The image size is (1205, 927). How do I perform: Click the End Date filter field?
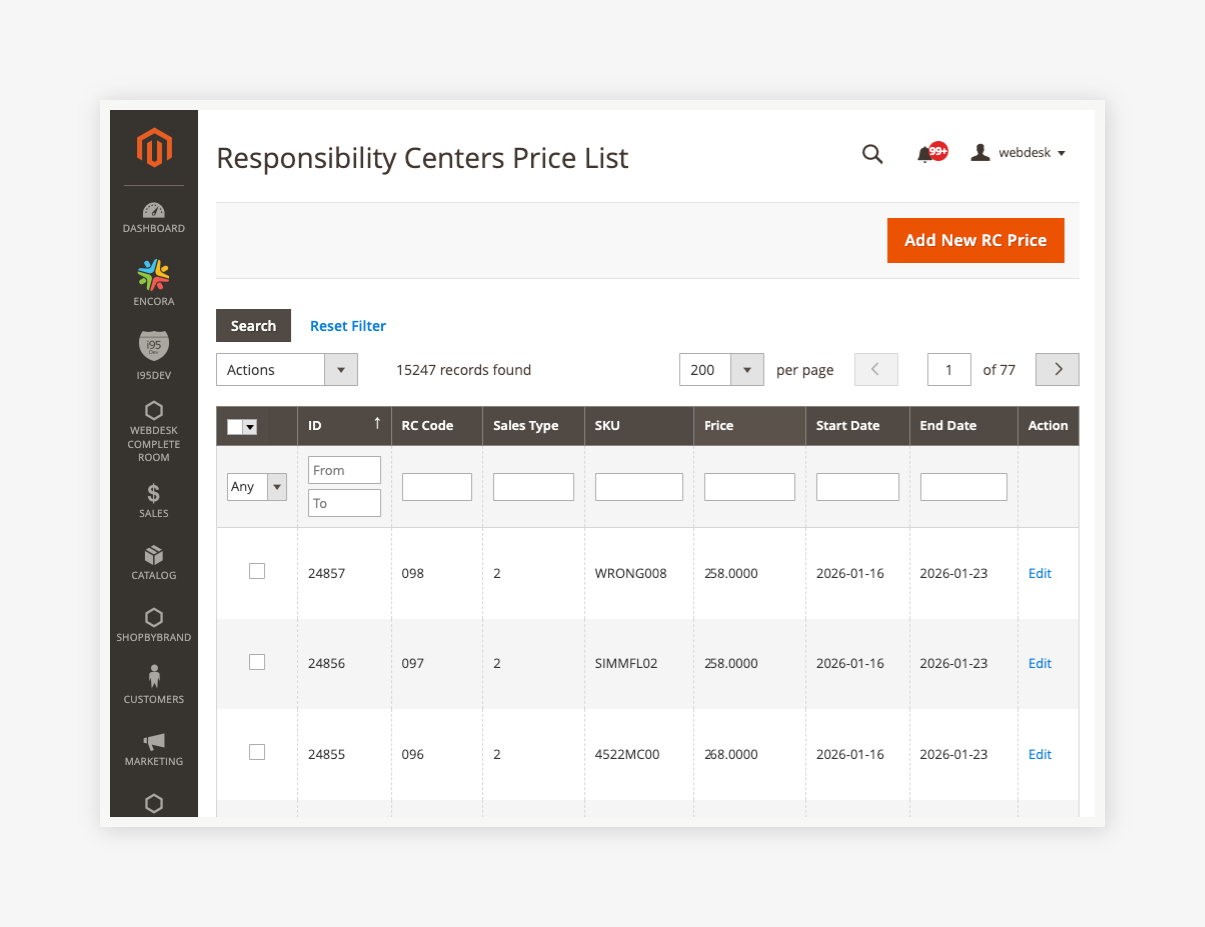pyautogui.click(x=963, y=487)
